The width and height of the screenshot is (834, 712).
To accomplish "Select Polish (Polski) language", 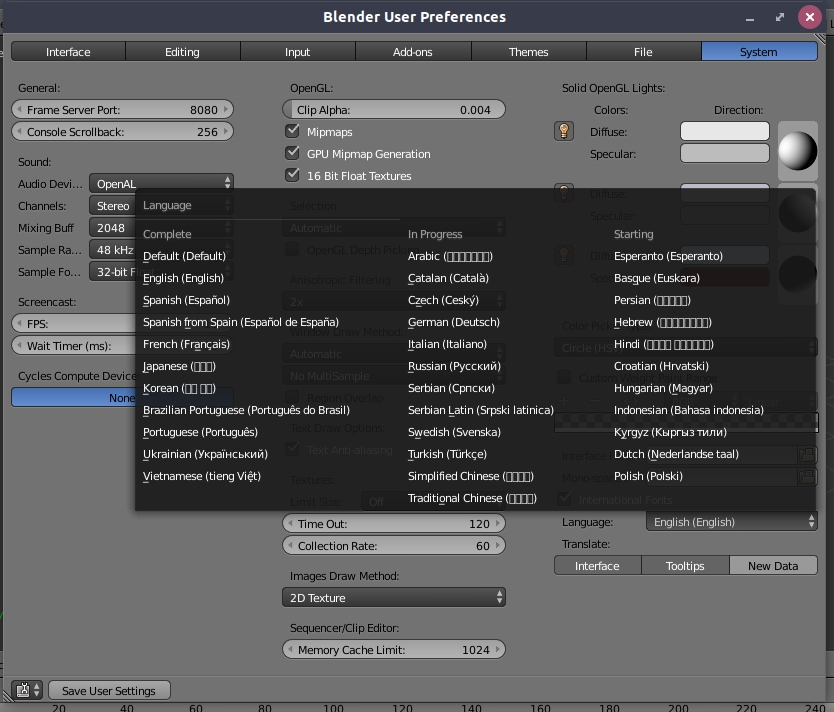I will pyautogui.click(x=648, y=476).
